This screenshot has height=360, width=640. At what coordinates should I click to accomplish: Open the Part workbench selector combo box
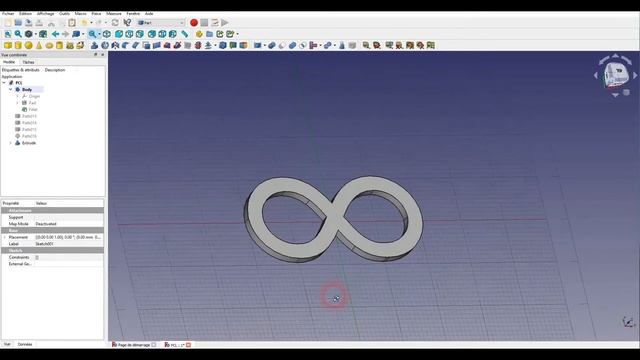point(161,23)
